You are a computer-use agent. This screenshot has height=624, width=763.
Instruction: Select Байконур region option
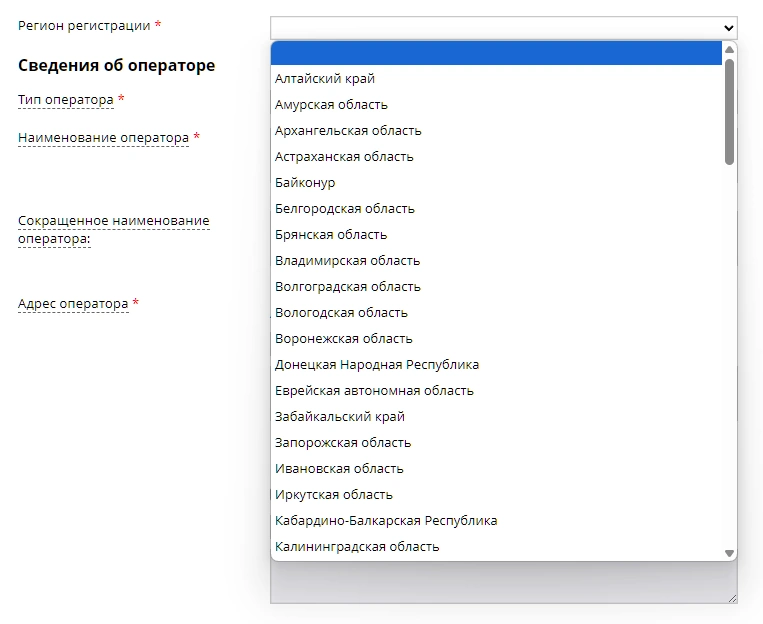(305, 183)
